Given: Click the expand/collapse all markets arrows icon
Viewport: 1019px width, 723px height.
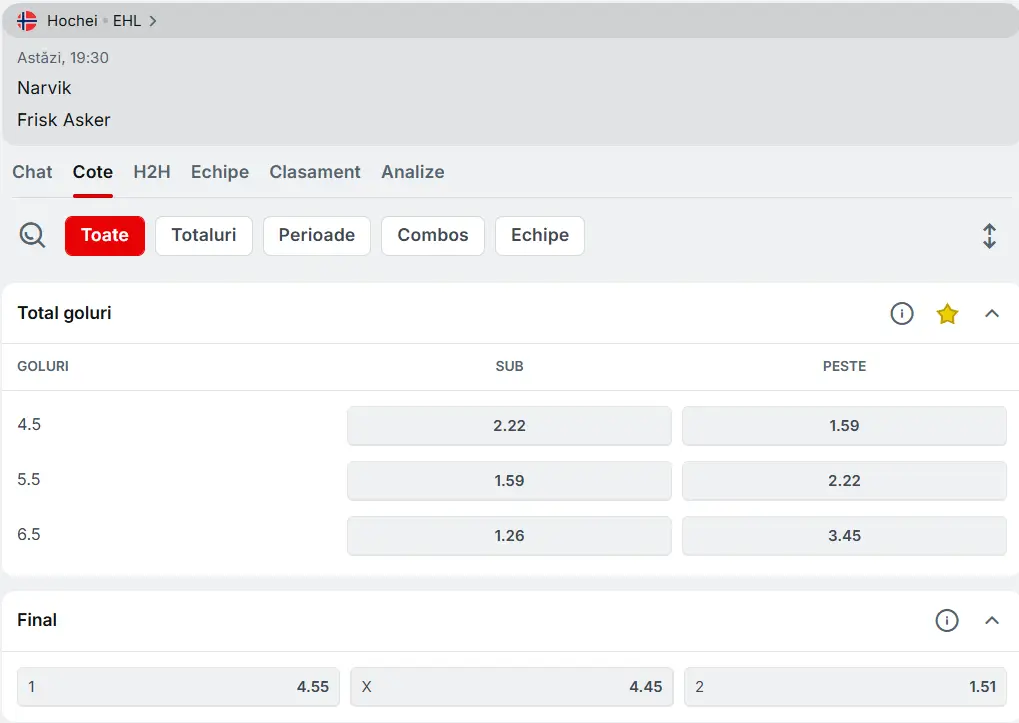Looking at the screenshot, I should point(989,236).
